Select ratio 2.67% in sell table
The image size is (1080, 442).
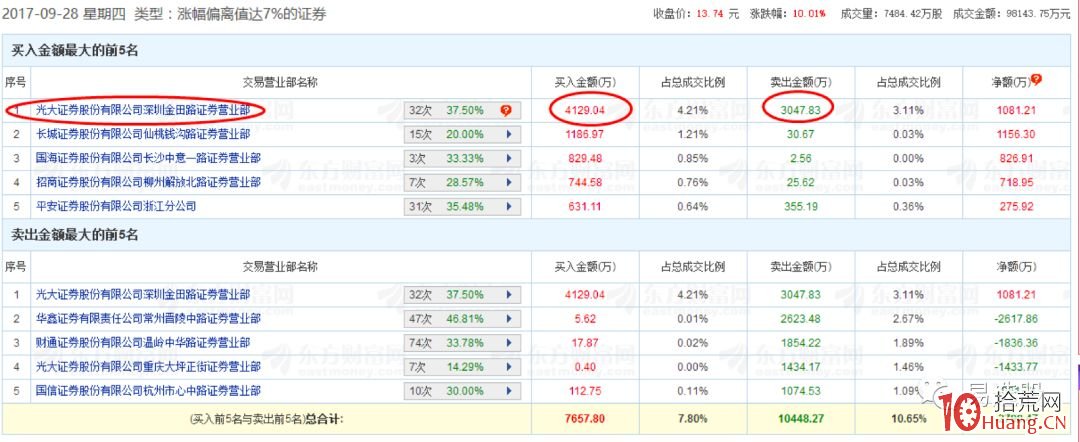coord(908,319)
